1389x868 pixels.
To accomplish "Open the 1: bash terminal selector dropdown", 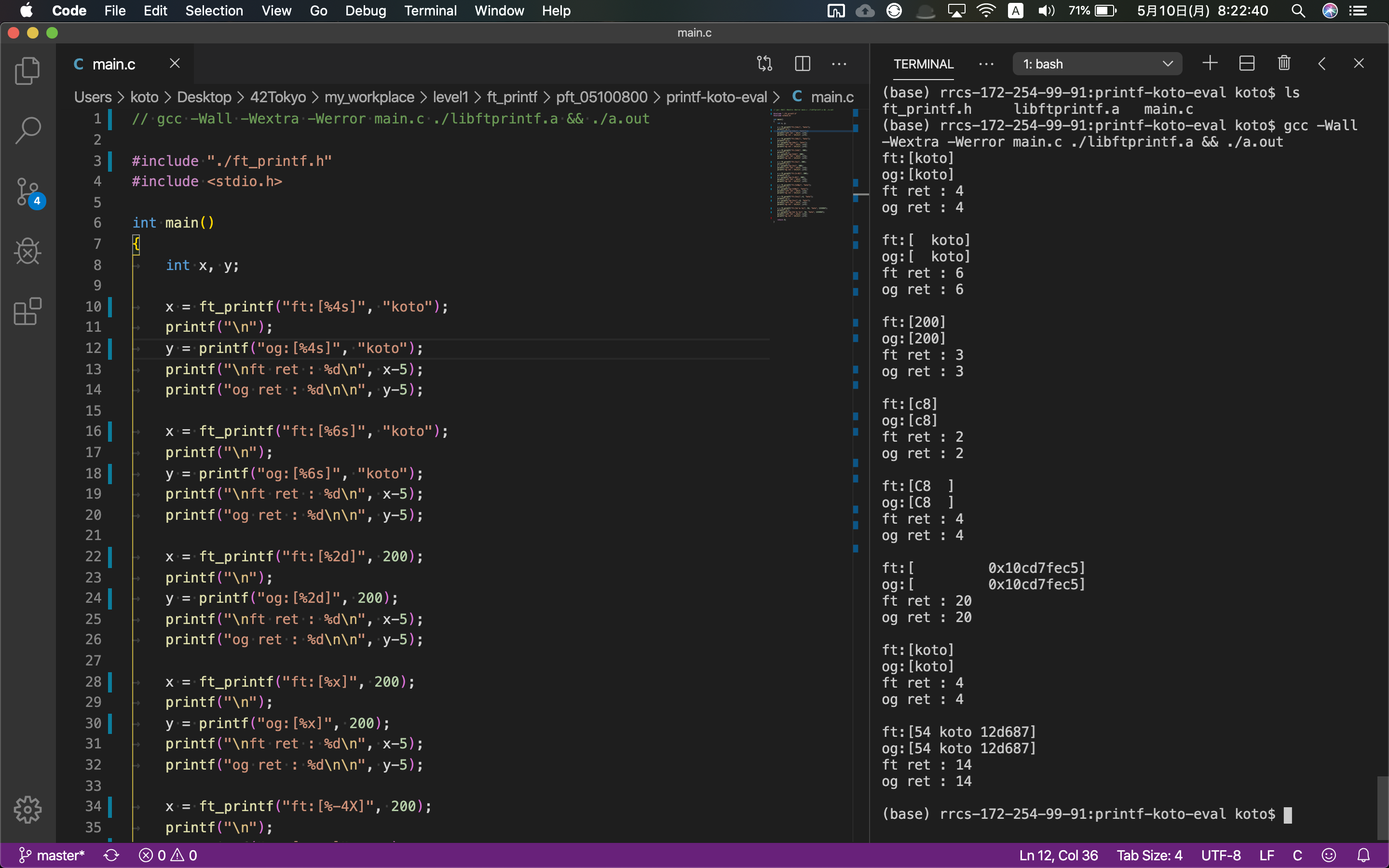I will tap(1097, 64).
